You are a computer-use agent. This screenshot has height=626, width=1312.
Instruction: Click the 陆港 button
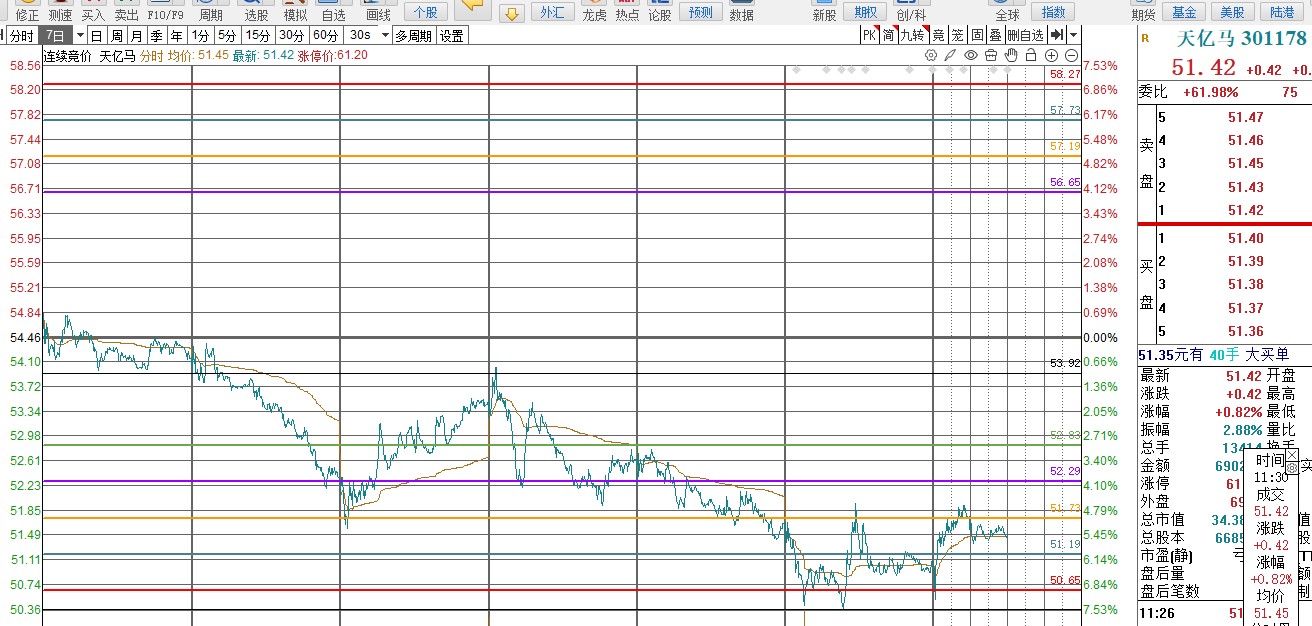pos(1281,12)
